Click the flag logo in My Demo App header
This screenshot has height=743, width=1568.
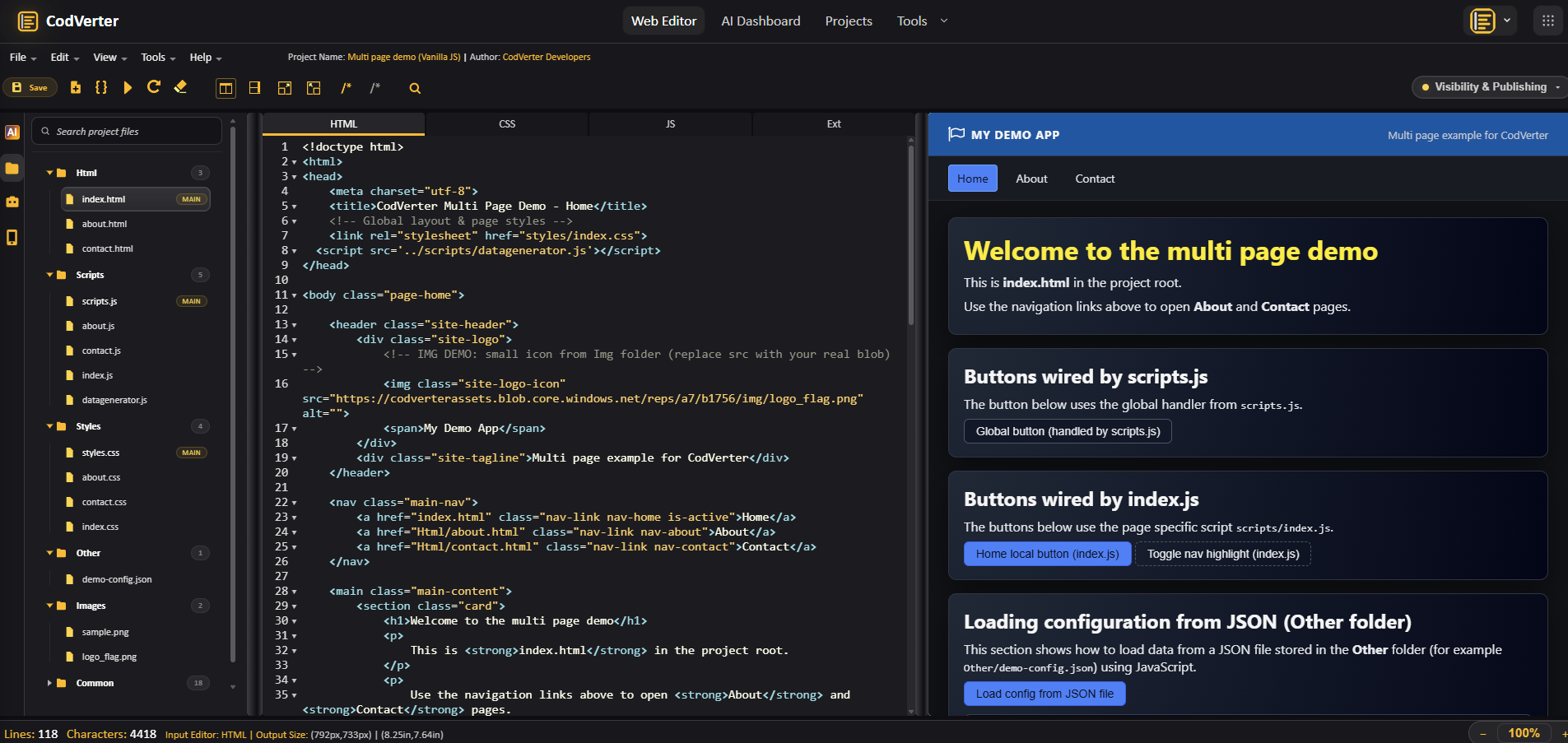click(956, 134)
